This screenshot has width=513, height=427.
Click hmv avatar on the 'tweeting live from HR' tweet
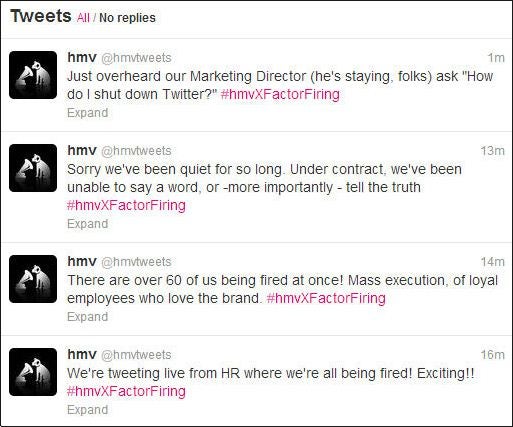pos(33,372)
